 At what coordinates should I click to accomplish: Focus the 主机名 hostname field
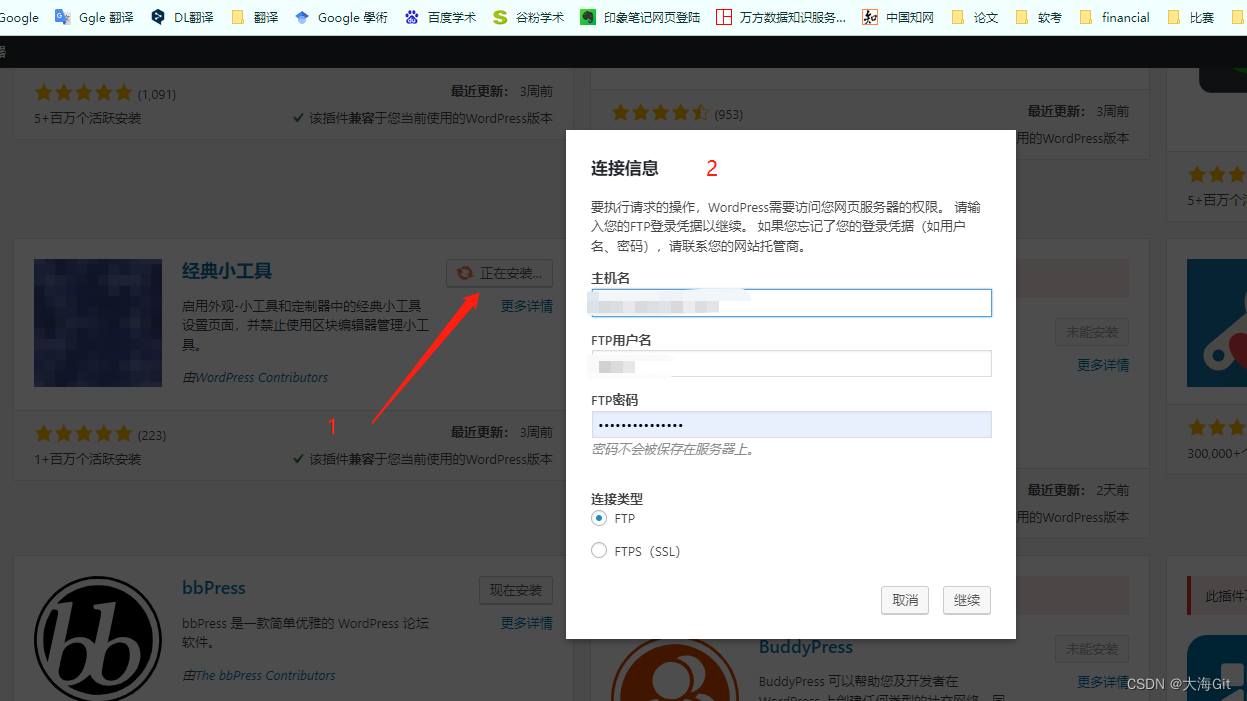click(x=791, y=303)
